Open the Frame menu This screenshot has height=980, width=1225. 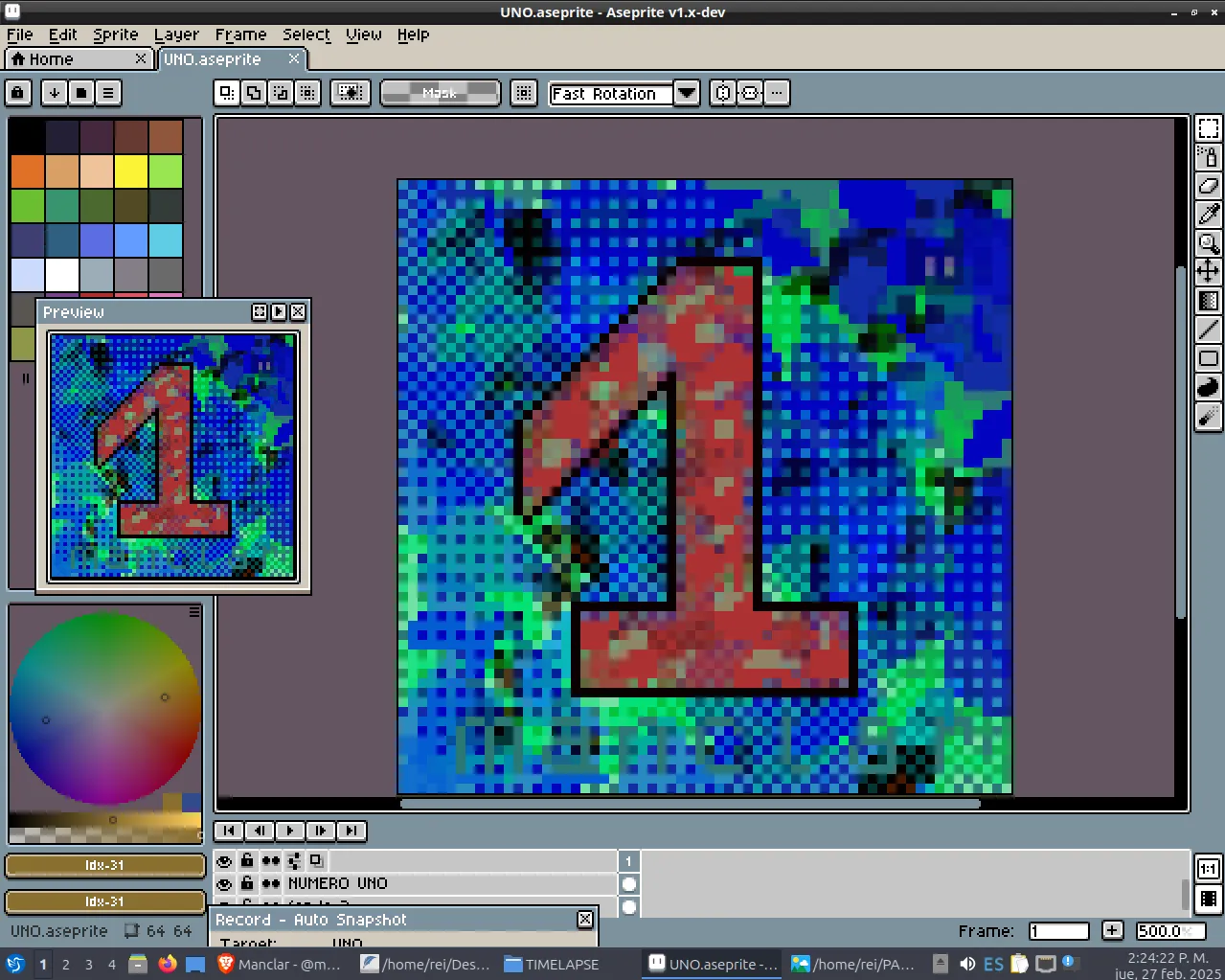click(241, 34)
